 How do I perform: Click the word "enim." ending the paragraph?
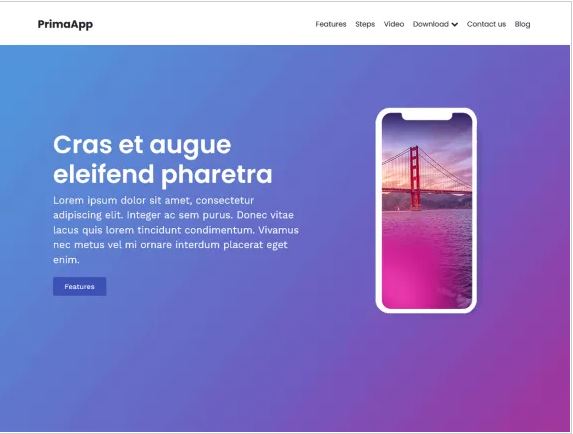pos(66,260)
